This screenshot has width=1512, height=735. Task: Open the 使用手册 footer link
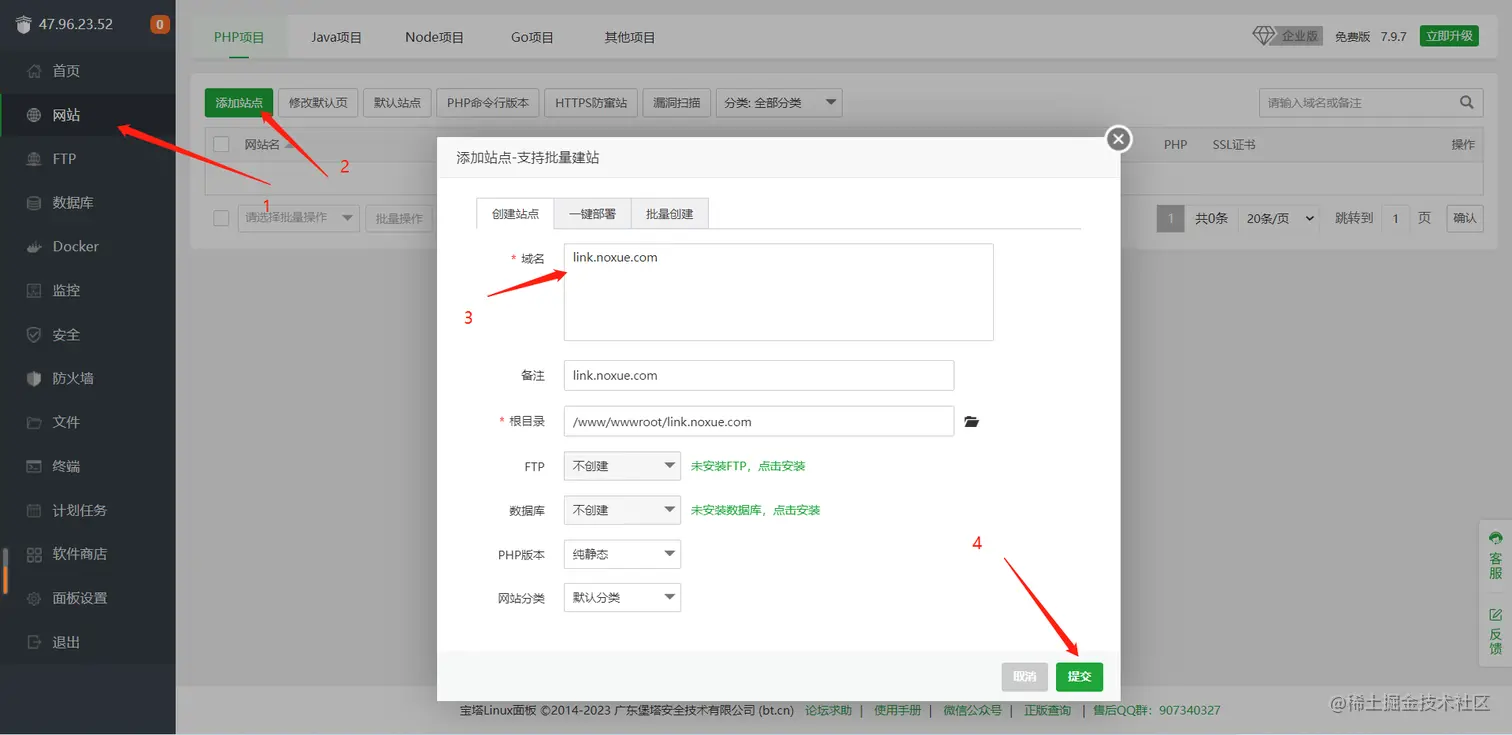897,710
